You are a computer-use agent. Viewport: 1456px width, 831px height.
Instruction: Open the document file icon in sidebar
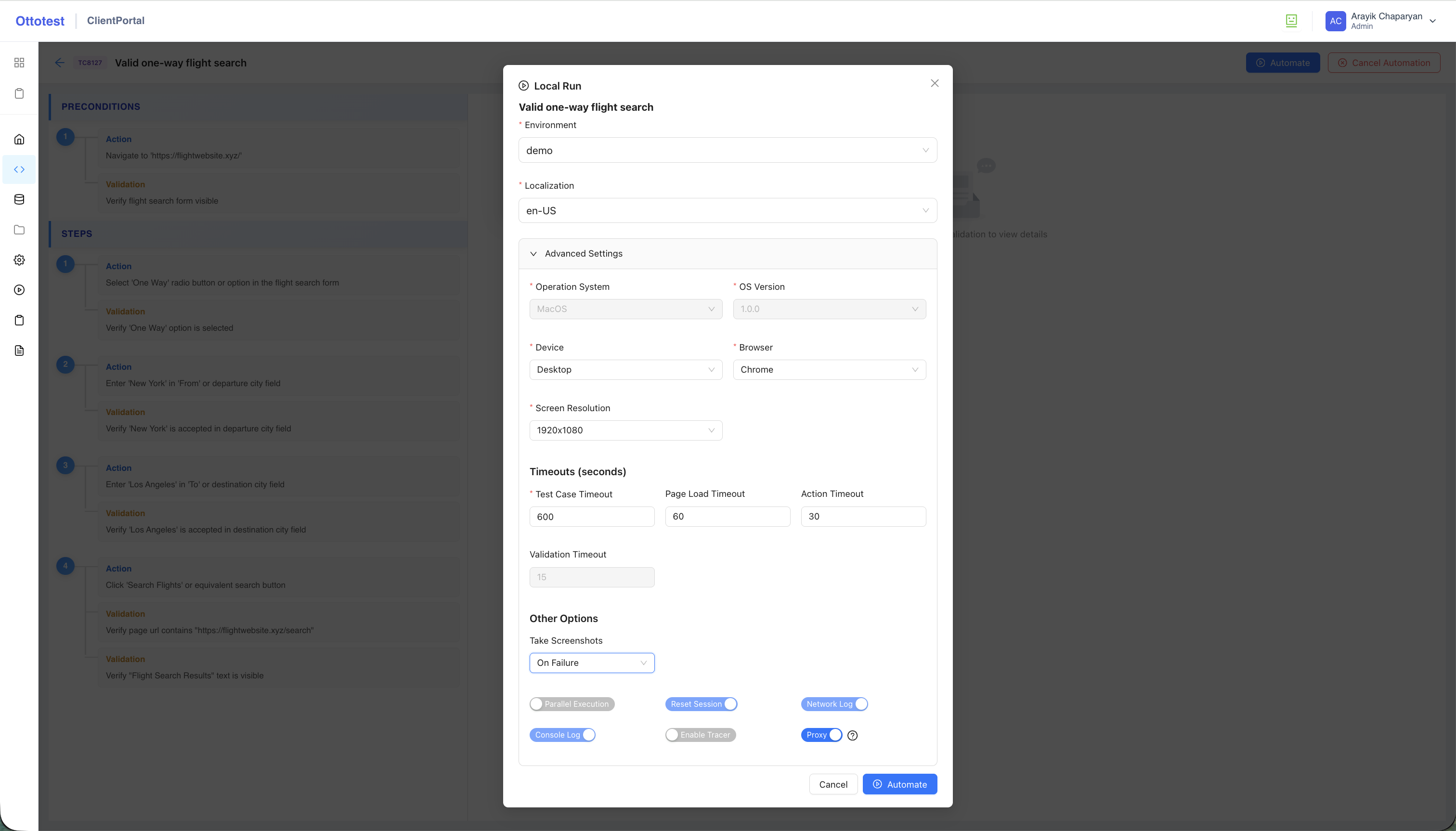pyautogui.click(x=19, y=351)
